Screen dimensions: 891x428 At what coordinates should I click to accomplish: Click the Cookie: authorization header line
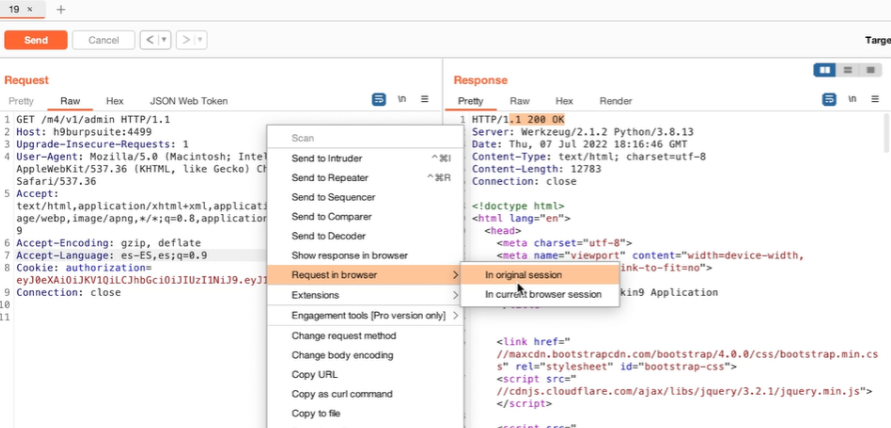(84, 268)
